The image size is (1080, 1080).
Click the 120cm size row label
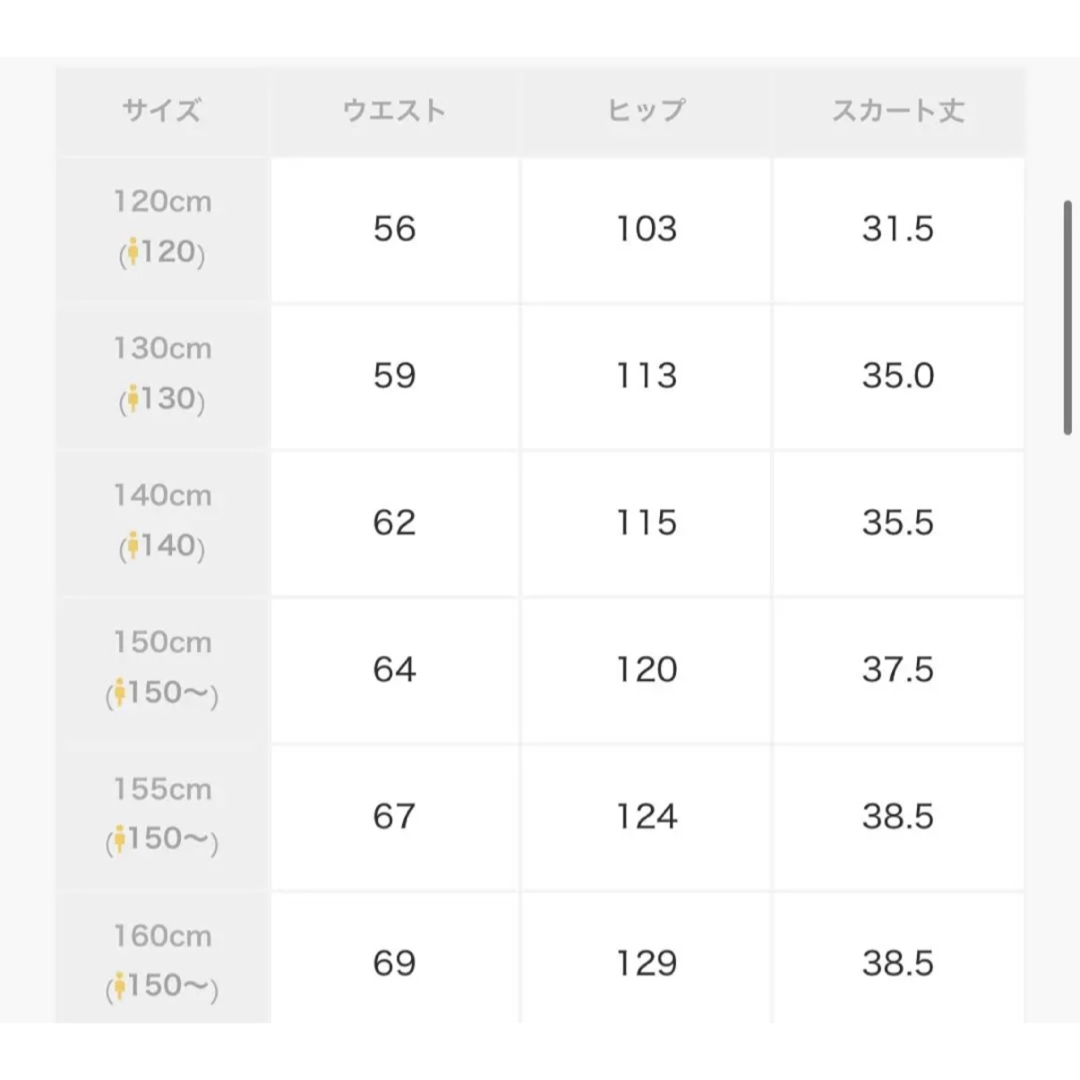[163, 229]
